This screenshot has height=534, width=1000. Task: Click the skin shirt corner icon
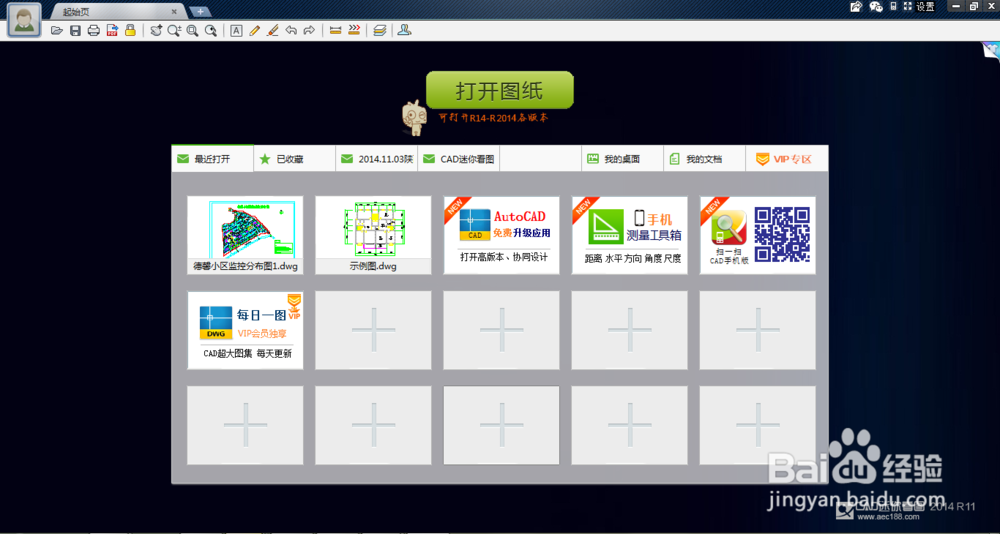pos(990,51)
